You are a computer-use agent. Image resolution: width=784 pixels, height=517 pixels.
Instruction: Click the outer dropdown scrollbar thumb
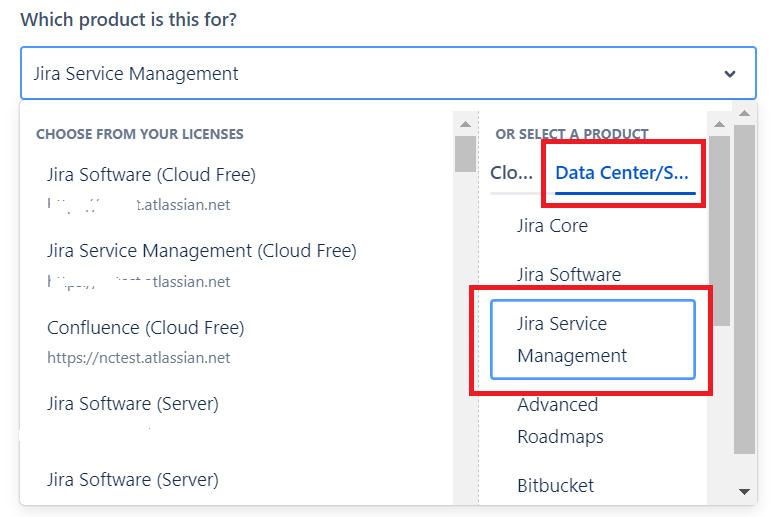click(x=744, y=290)
